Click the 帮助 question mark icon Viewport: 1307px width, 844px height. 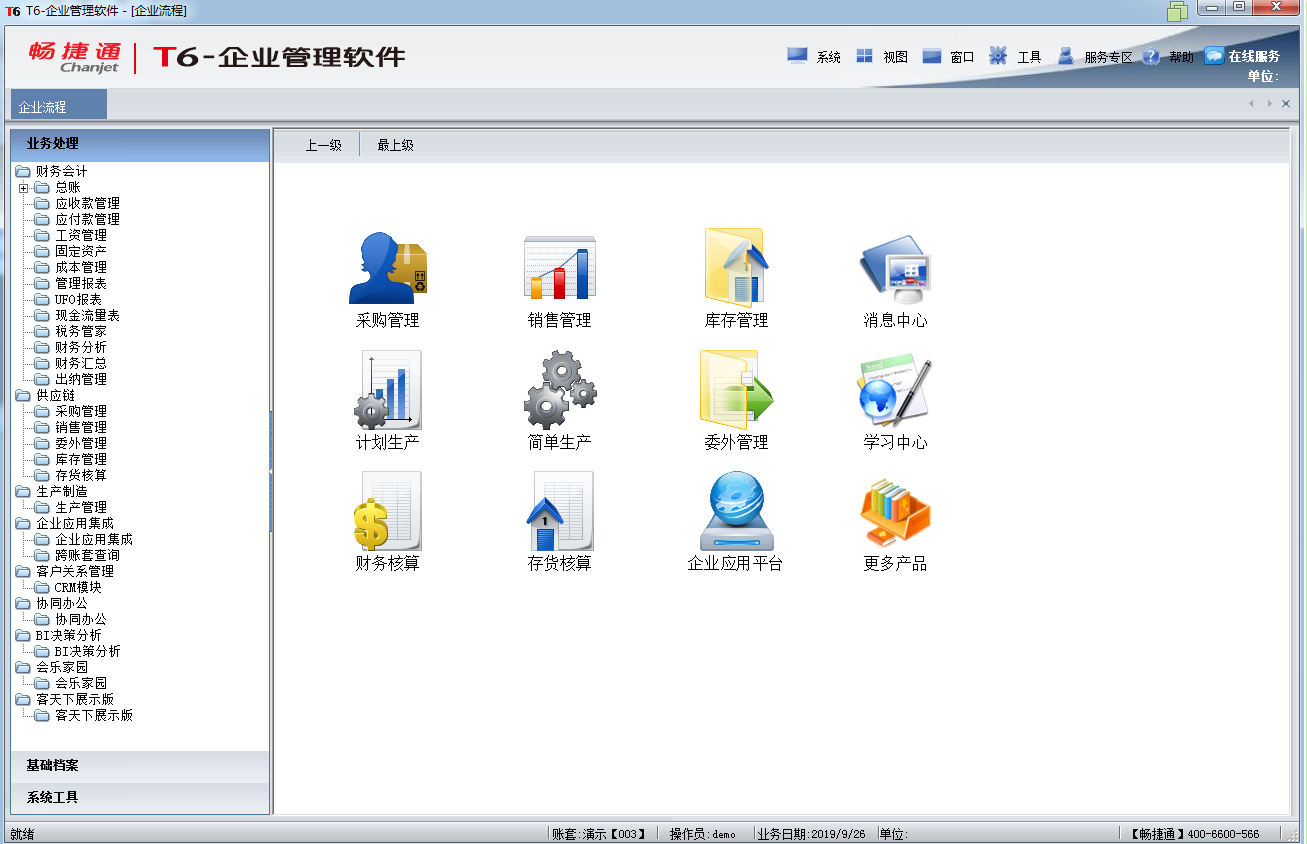(x=1151, y=56)
